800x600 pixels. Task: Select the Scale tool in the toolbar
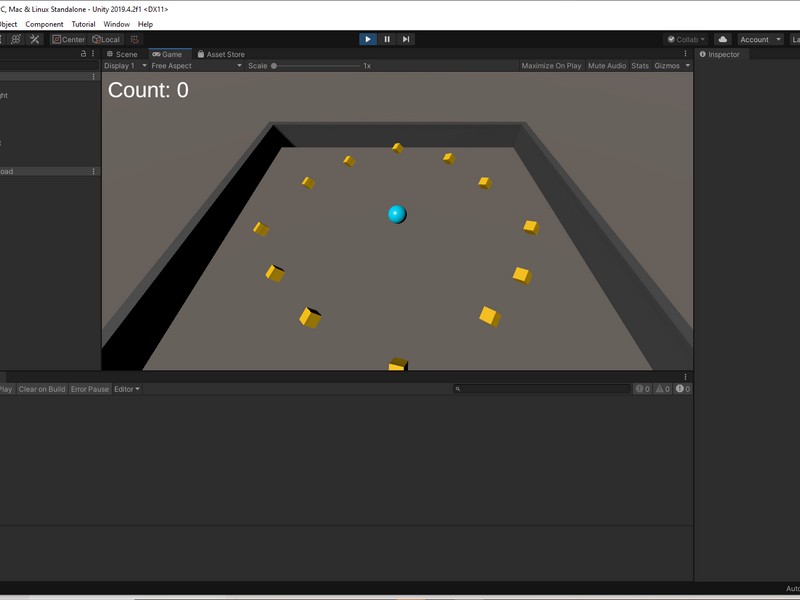pyautogui.click(x=3, y=39)
